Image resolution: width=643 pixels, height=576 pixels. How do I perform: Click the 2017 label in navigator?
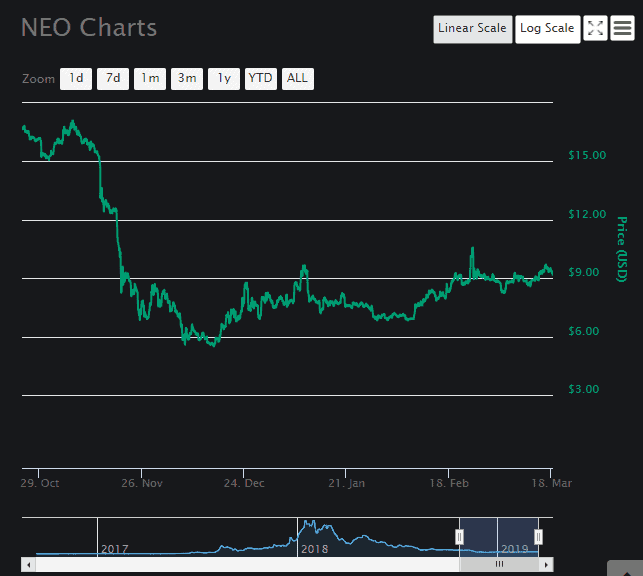point(115,549)
